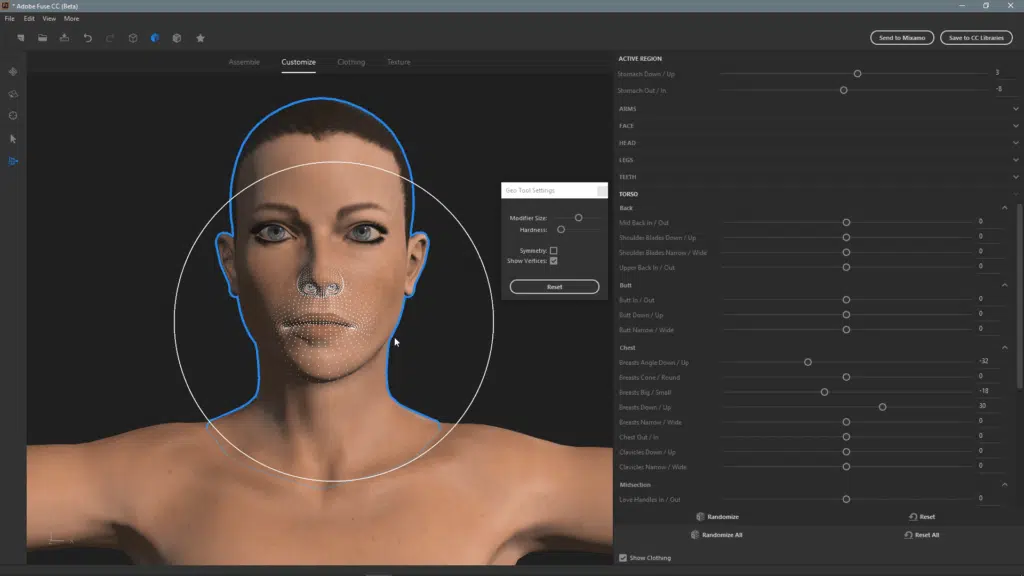This screenshot has width=1024, height=576.
Task: Click the Modifier Size slider handle
Action: click(578, 217)
